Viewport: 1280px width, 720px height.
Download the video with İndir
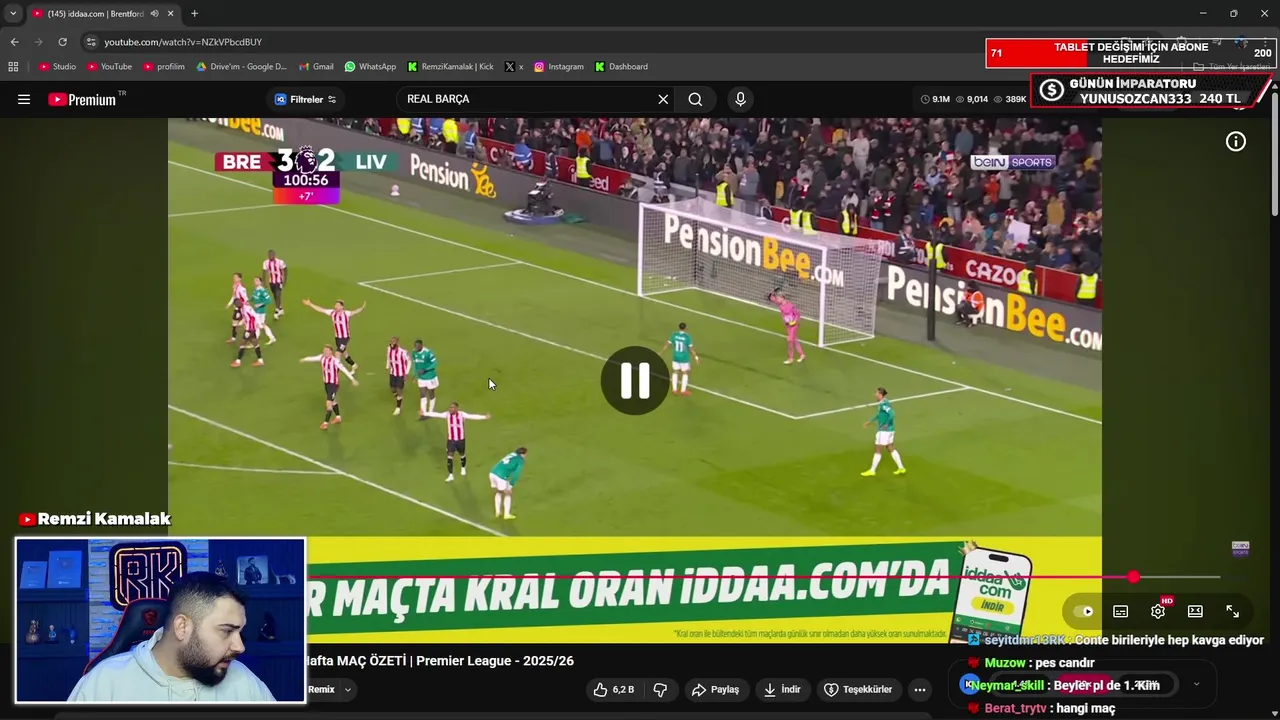point(782,690)
